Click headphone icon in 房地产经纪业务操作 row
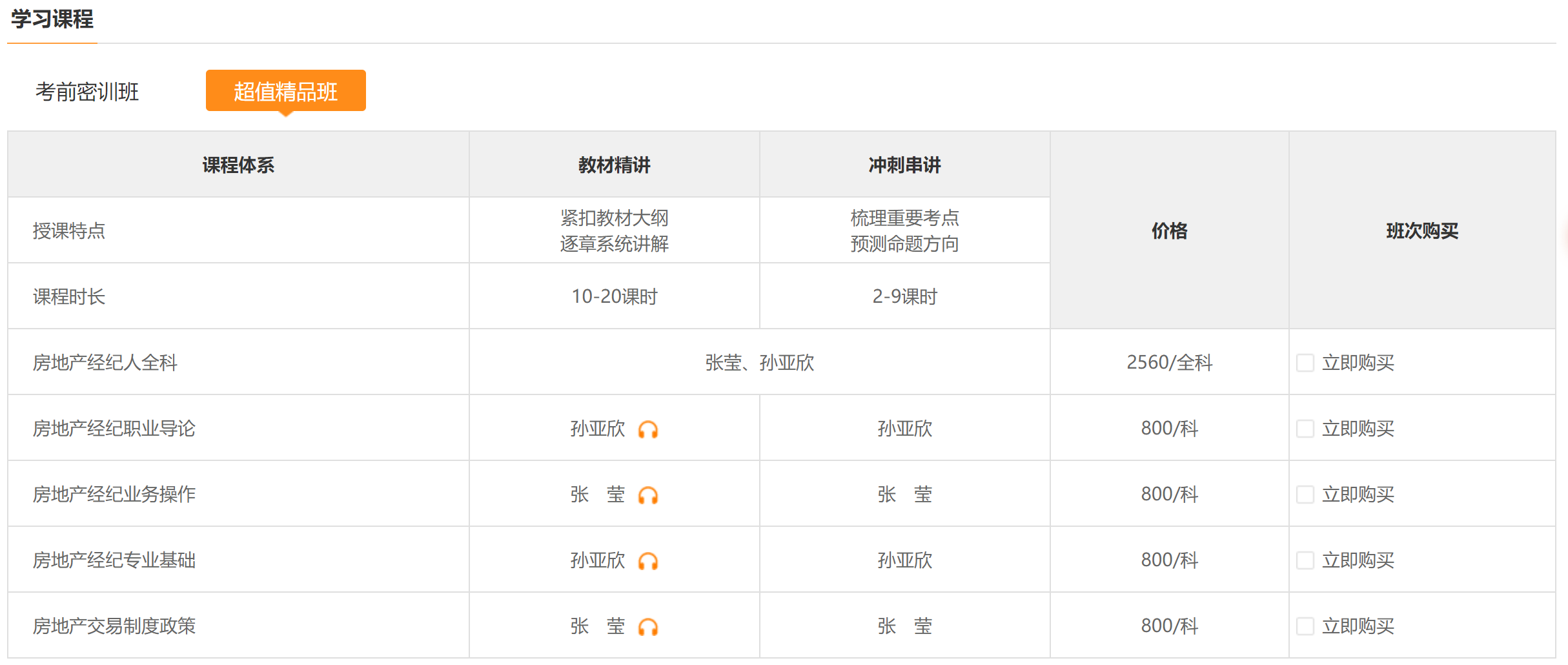The height and width of the screenshot is (665, 1568). point(647,495)
